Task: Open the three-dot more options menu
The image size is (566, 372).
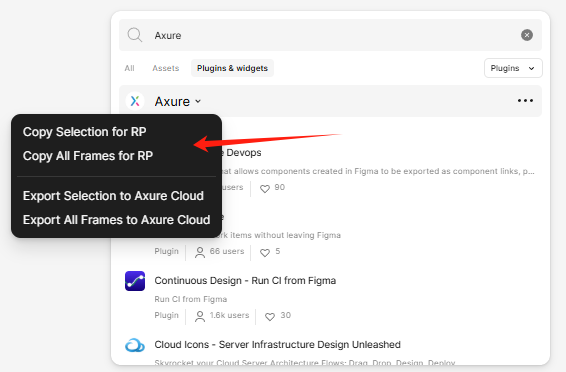Action: (525, 101)
